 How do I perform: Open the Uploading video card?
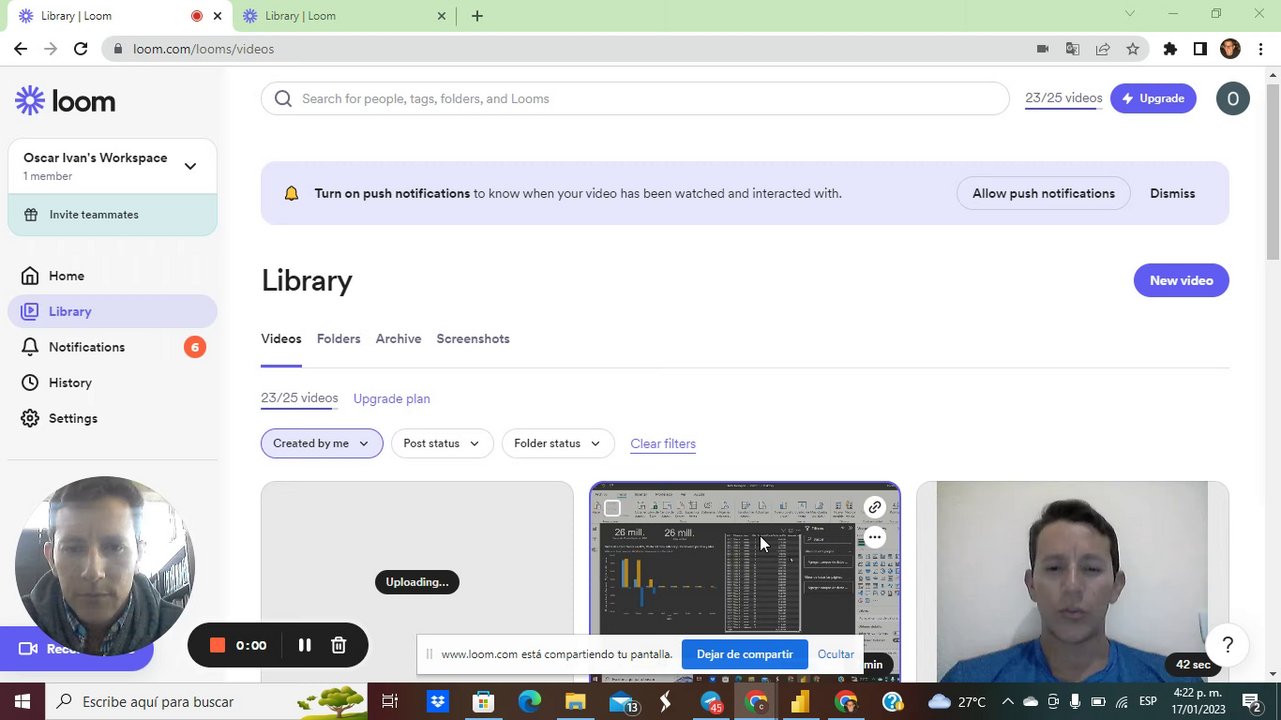click(417, 581)
